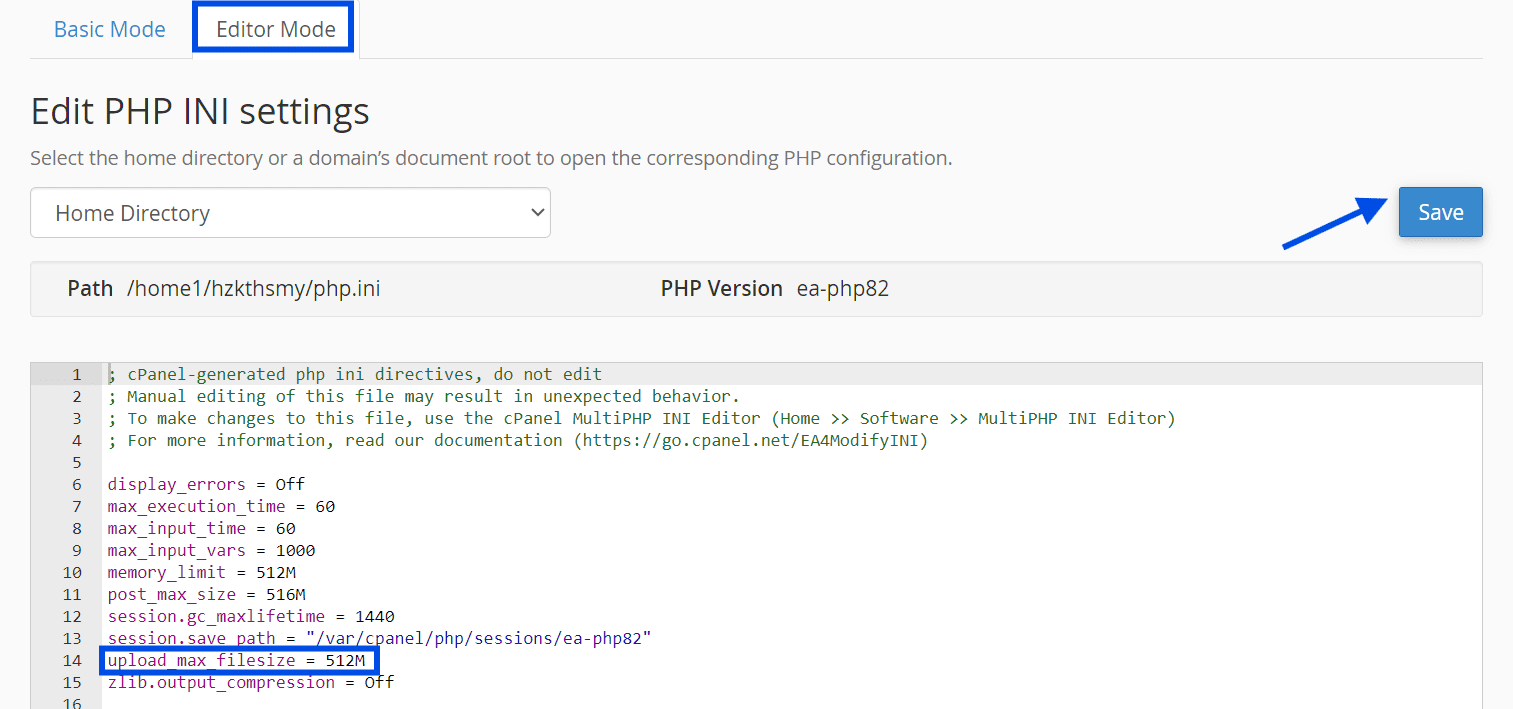Select the Editor Mode tab
Image resolution: width=1513 pixels, height=709 pixels.
click(275, 29)
